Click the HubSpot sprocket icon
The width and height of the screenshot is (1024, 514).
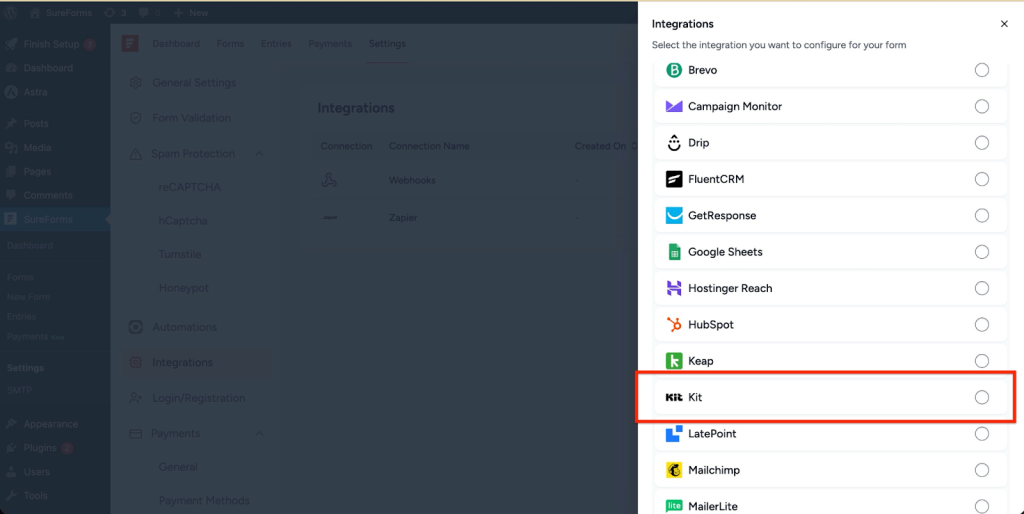coord(674,325)
